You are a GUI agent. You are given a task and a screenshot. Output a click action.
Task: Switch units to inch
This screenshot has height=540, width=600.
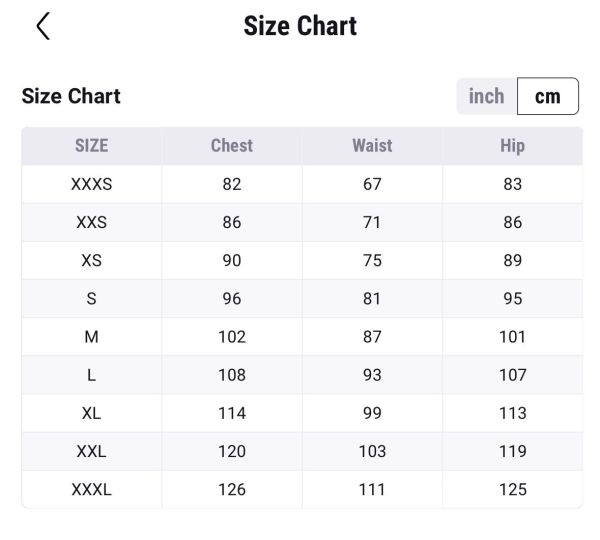(487, 97)
